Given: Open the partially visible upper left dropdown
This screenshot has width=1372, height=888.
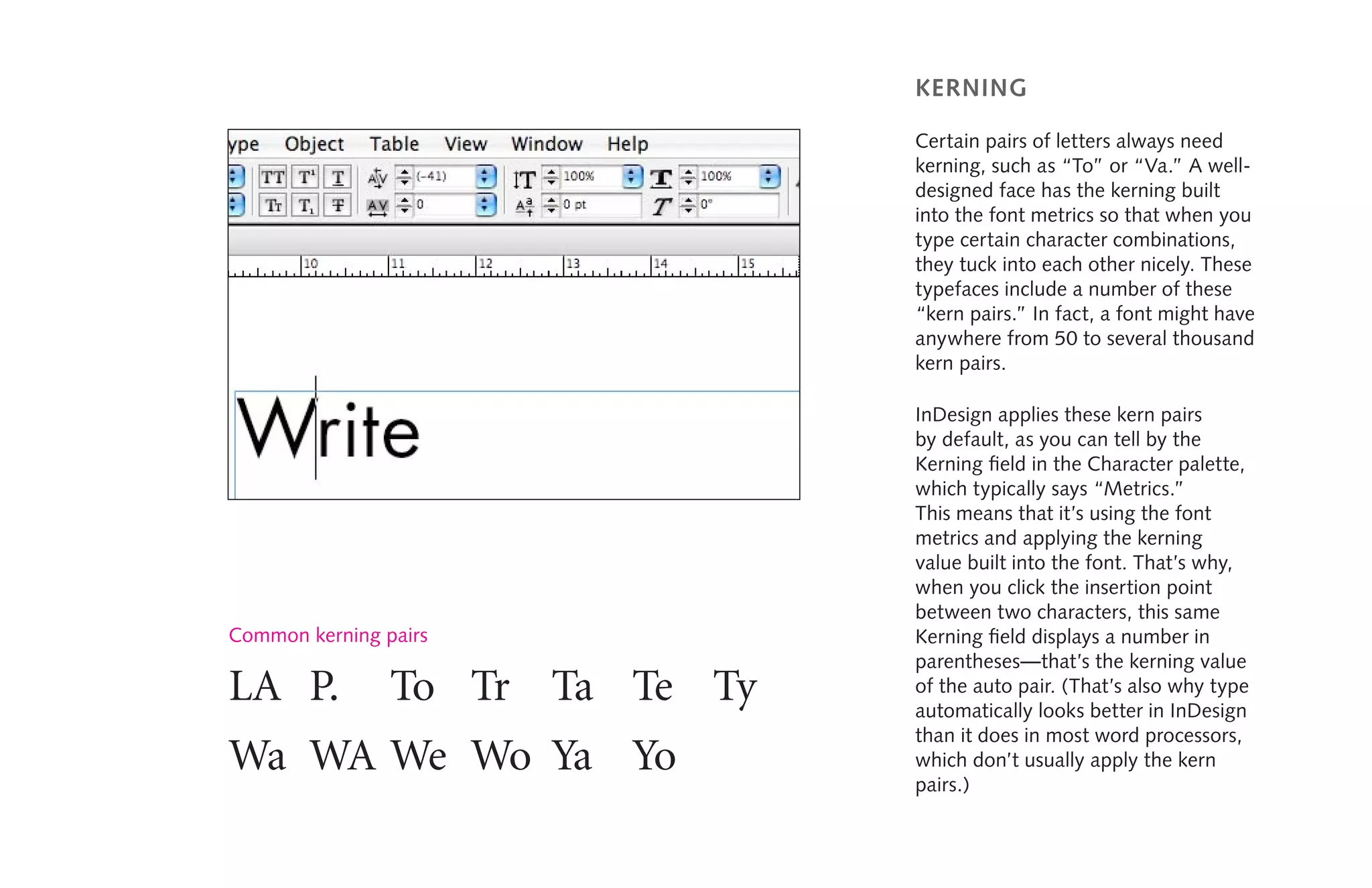Looking at the screenshot, I should pyautogui.click(x=236, y=177).
